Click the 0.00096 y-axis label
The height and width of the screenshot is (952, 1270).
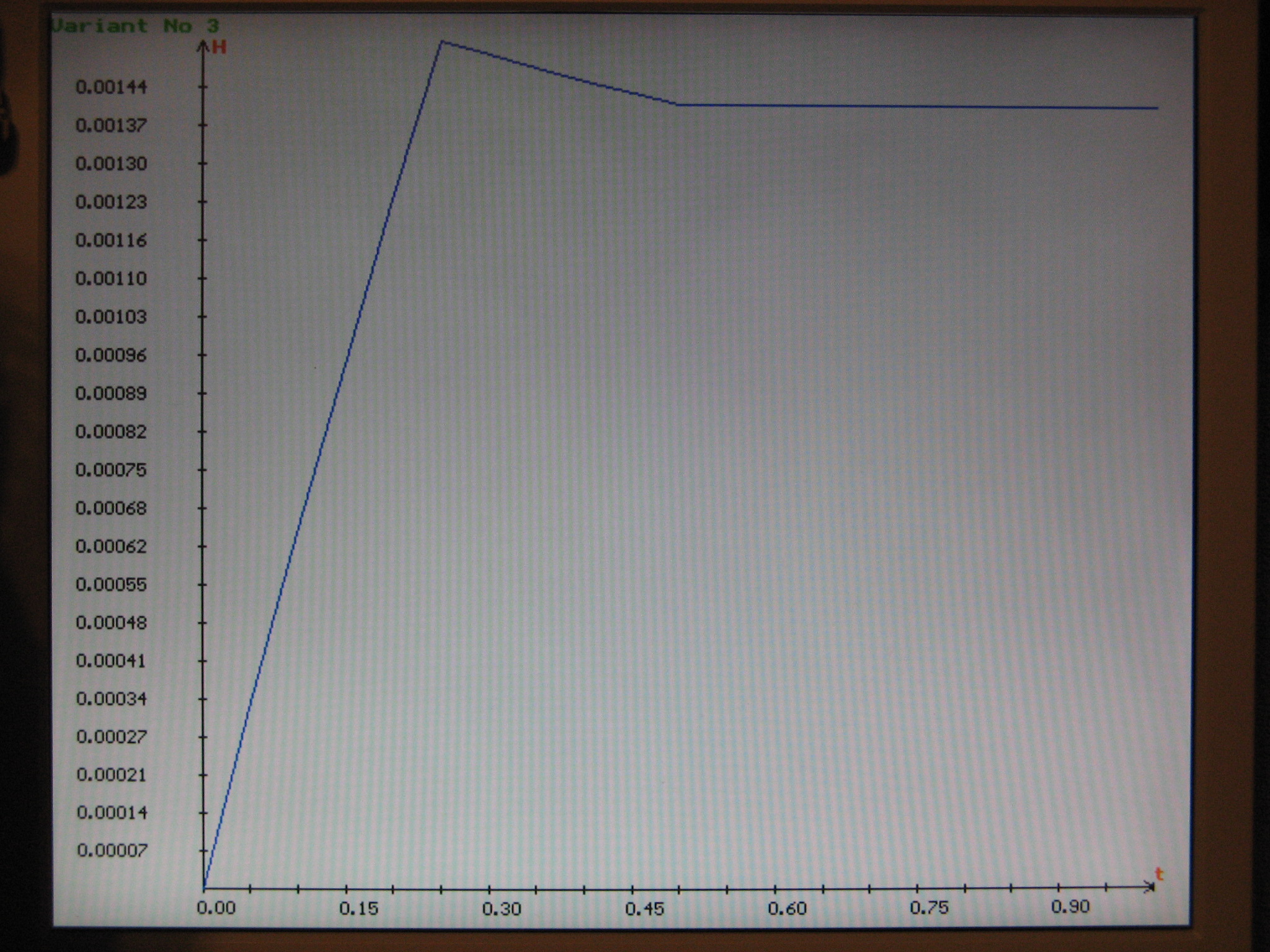pos(111,355)
